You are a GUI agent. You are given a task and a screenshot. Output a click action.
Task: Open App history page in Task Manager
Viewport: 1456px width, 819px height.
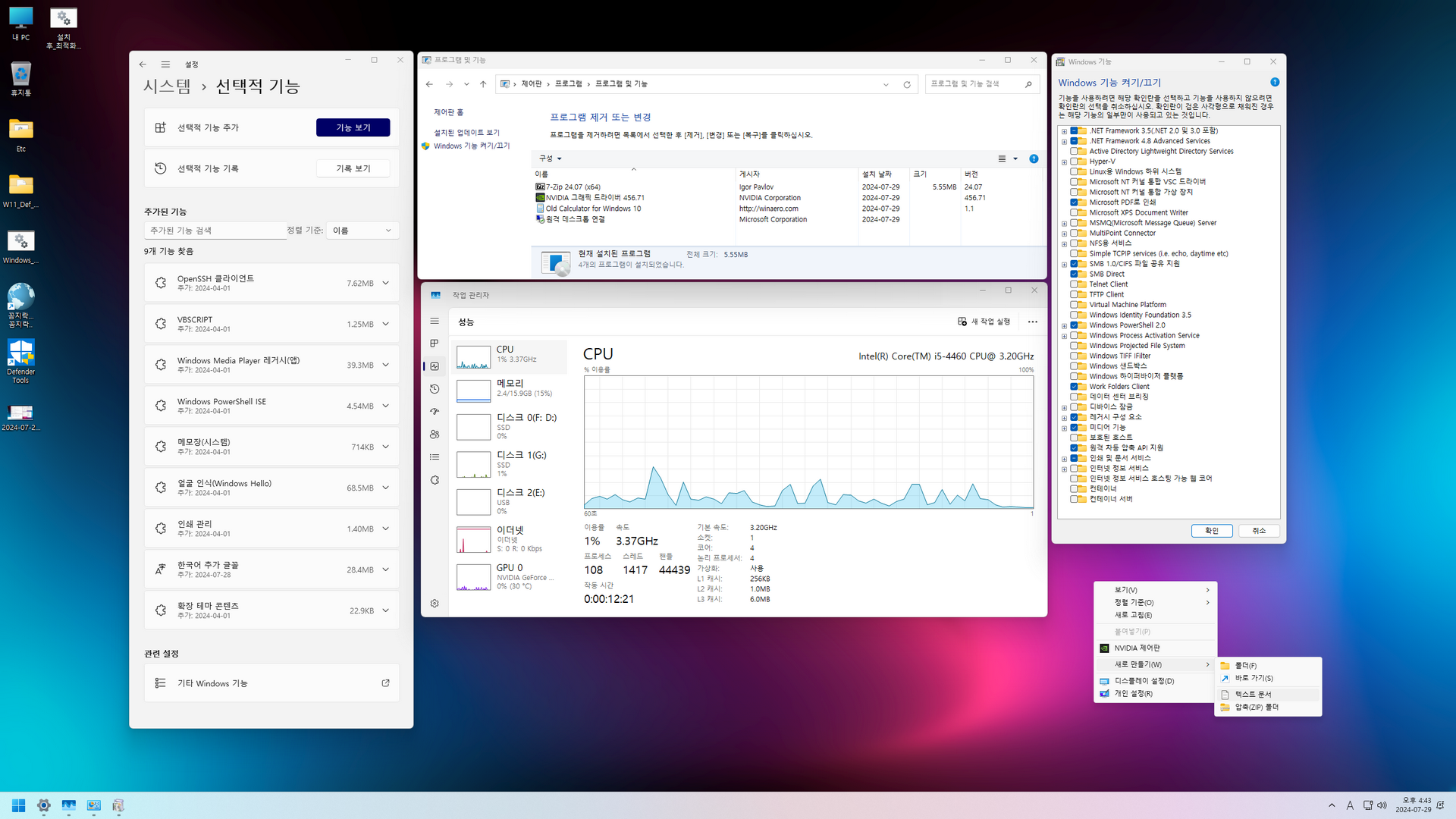click(x=435, y=389)
